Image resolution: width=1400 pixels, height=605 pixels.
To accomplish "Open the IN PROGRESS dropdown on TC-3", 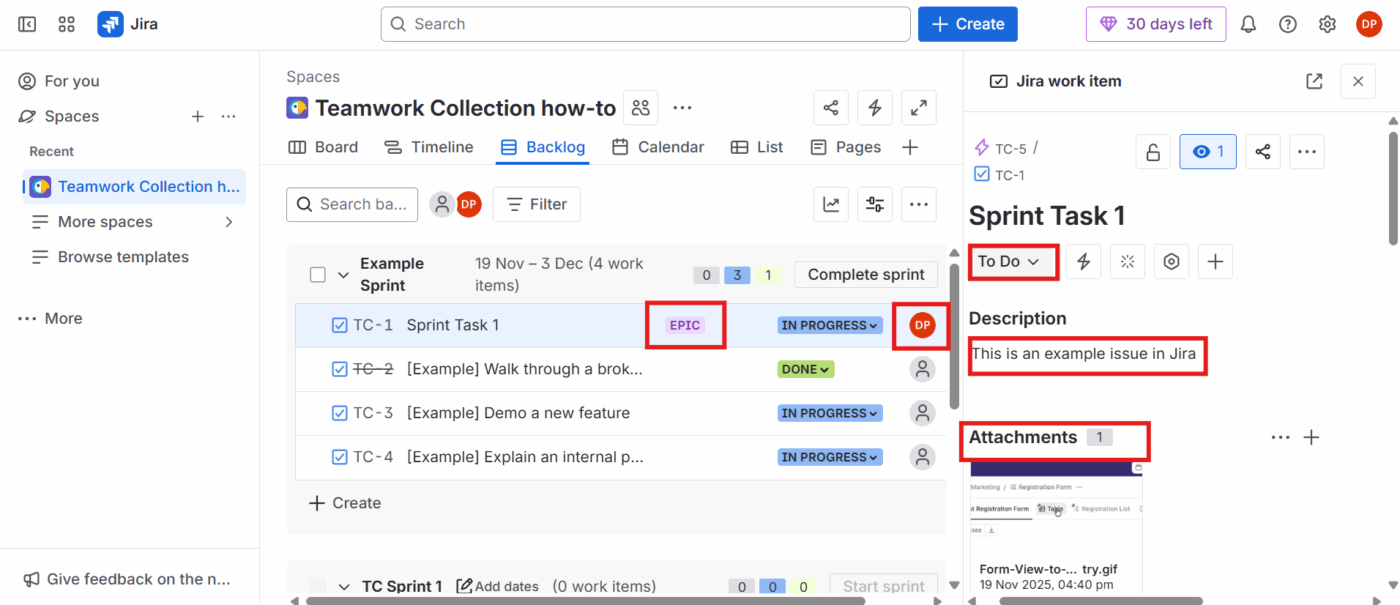I will tap(828, 412).
